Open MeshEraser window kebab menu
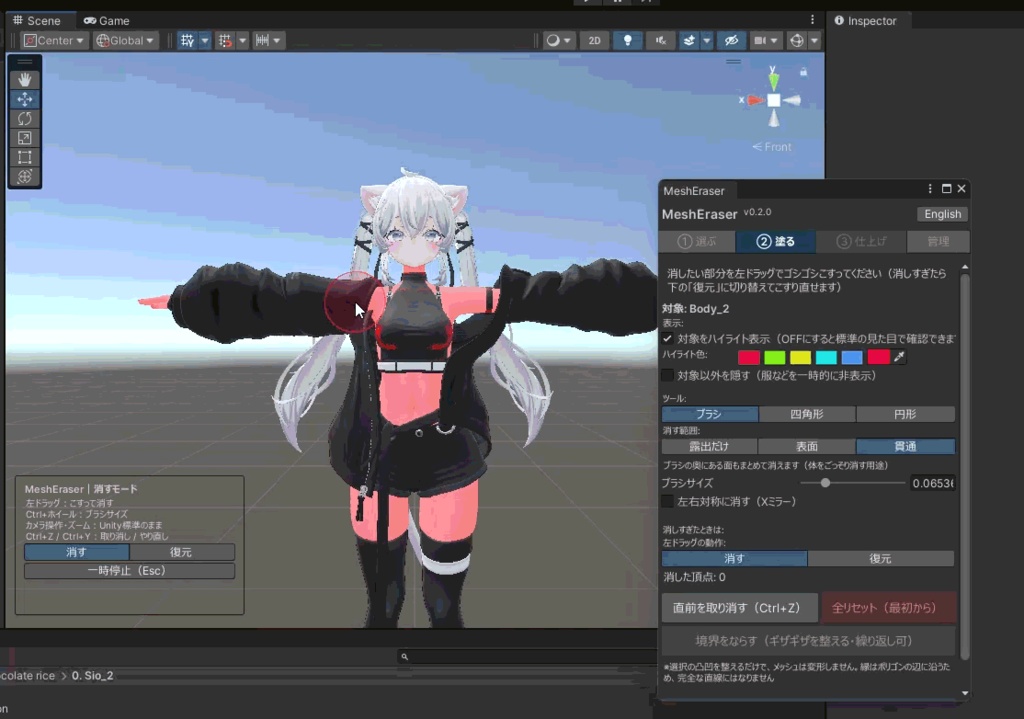The image size is (1024, 719). [930, 189]
